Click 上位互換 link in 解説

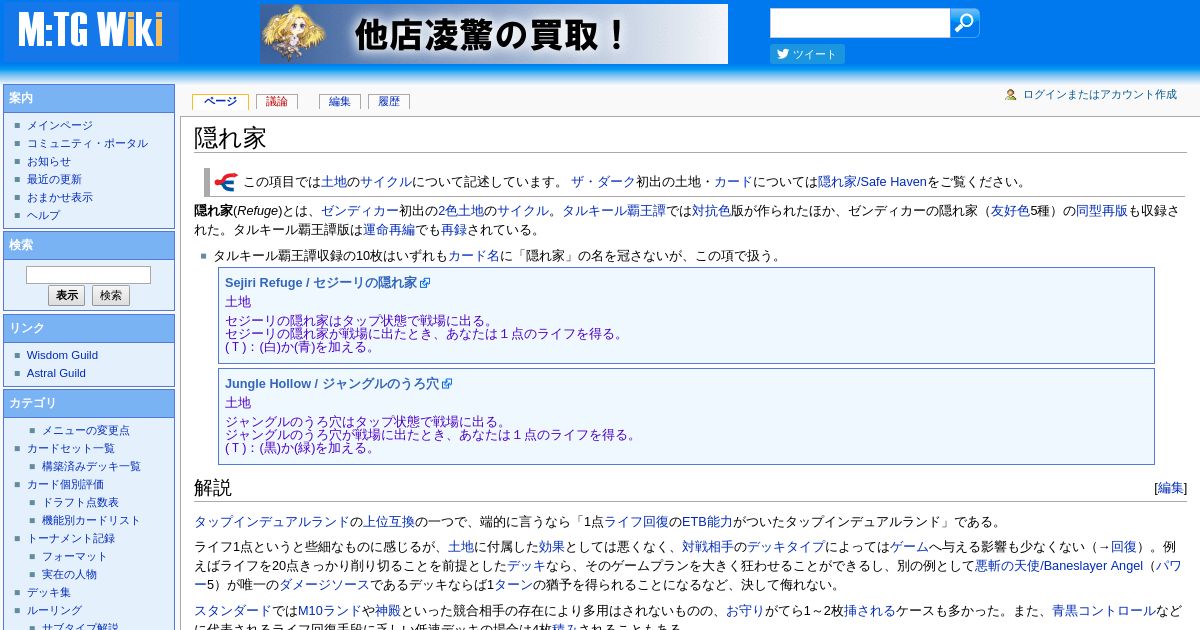pos(389,522)
